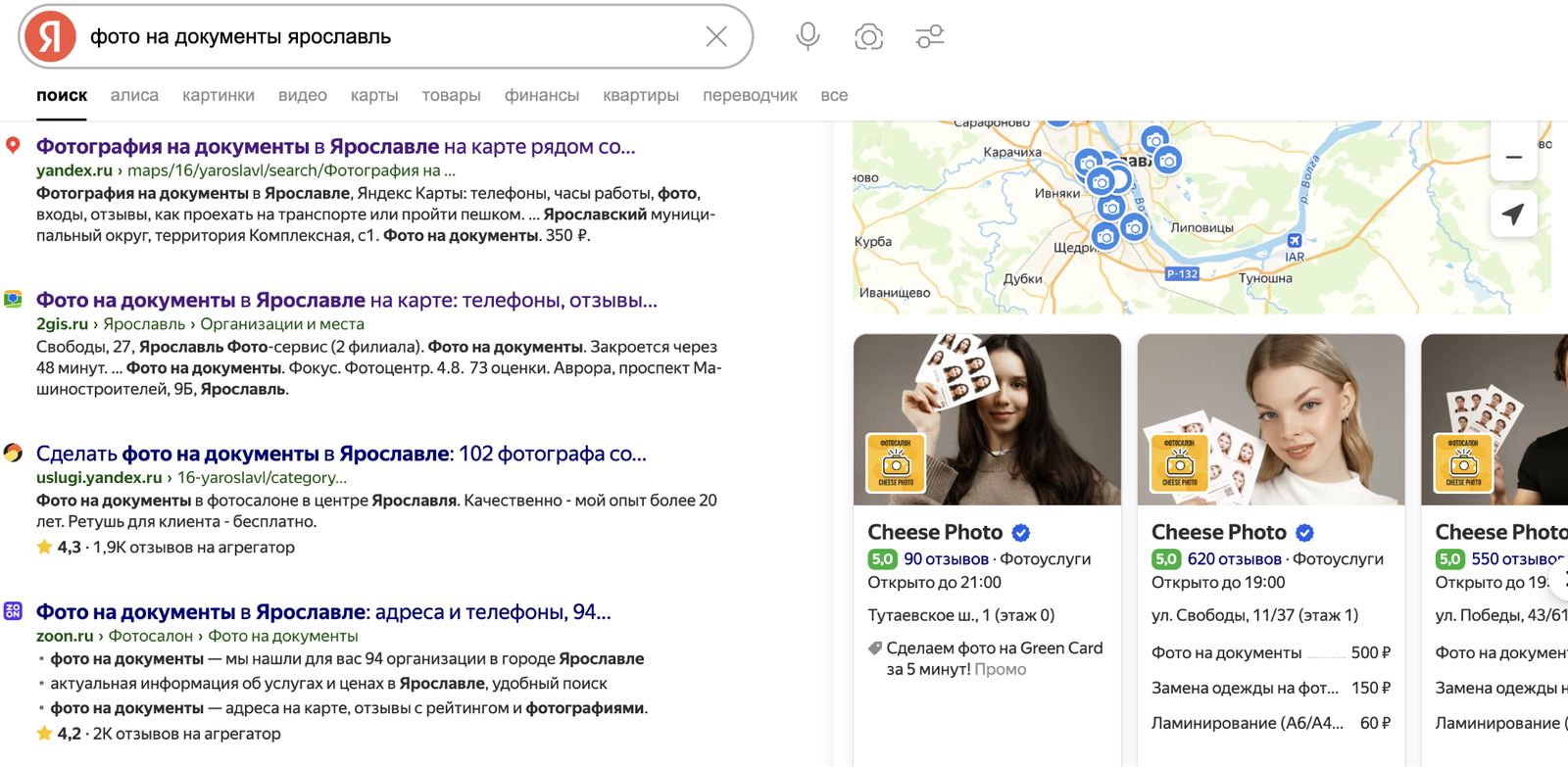Open Cheese Photo title with 620 отзывов
Viewport: 1568px width, 767px height.
click(1219, 532)
